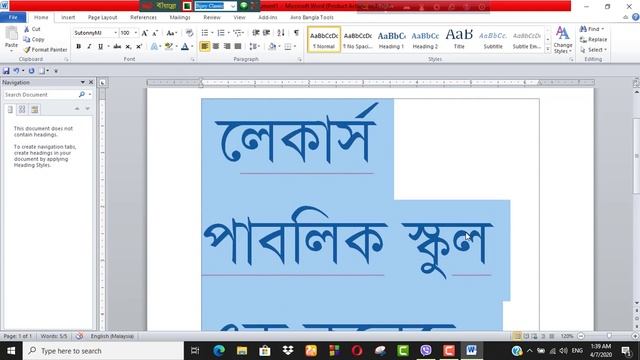Expand the Numbering dropdown
640x360 pixels.
pyautogui.click(x=228, y=33)
